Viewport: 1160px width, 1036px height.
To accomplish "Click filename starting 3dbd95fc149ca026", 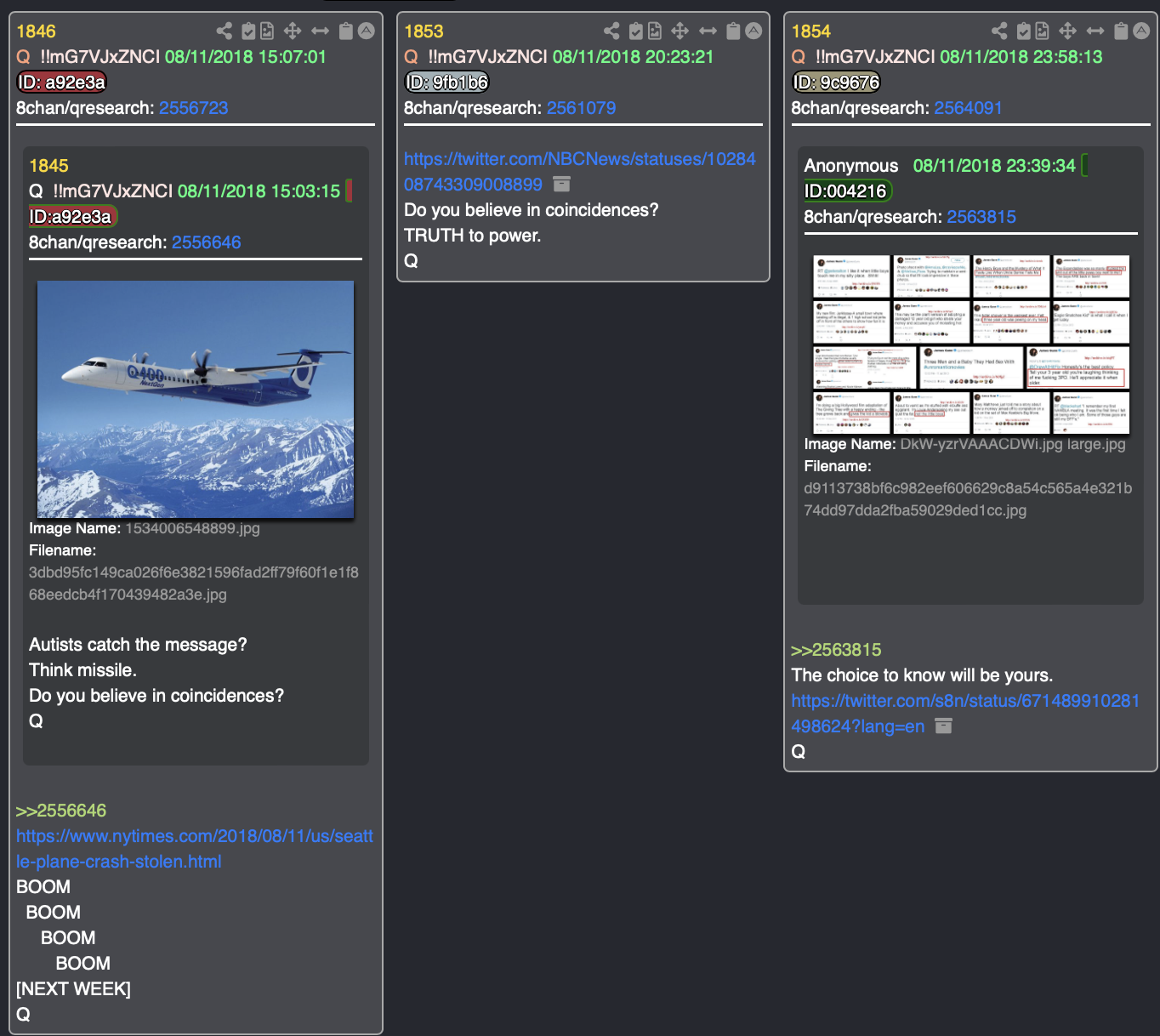I will (x=194, y=583).
